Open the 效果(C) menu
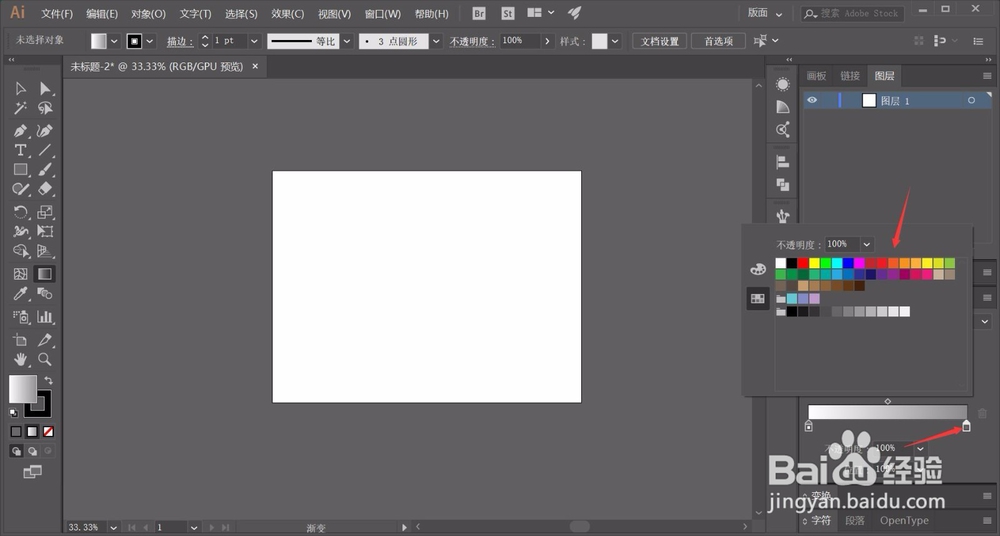This screenshot has height=536, width=1000. tap(288, 13)
